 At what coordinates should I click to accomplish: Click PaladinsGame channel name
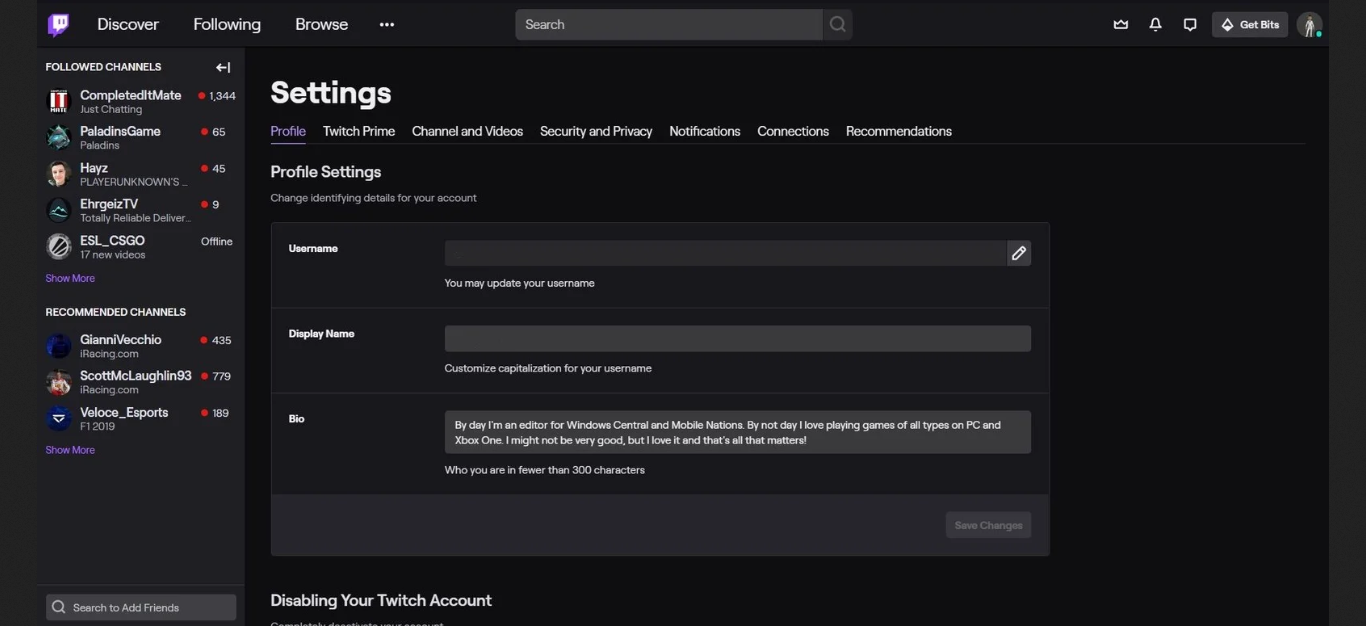click(120, 131)
